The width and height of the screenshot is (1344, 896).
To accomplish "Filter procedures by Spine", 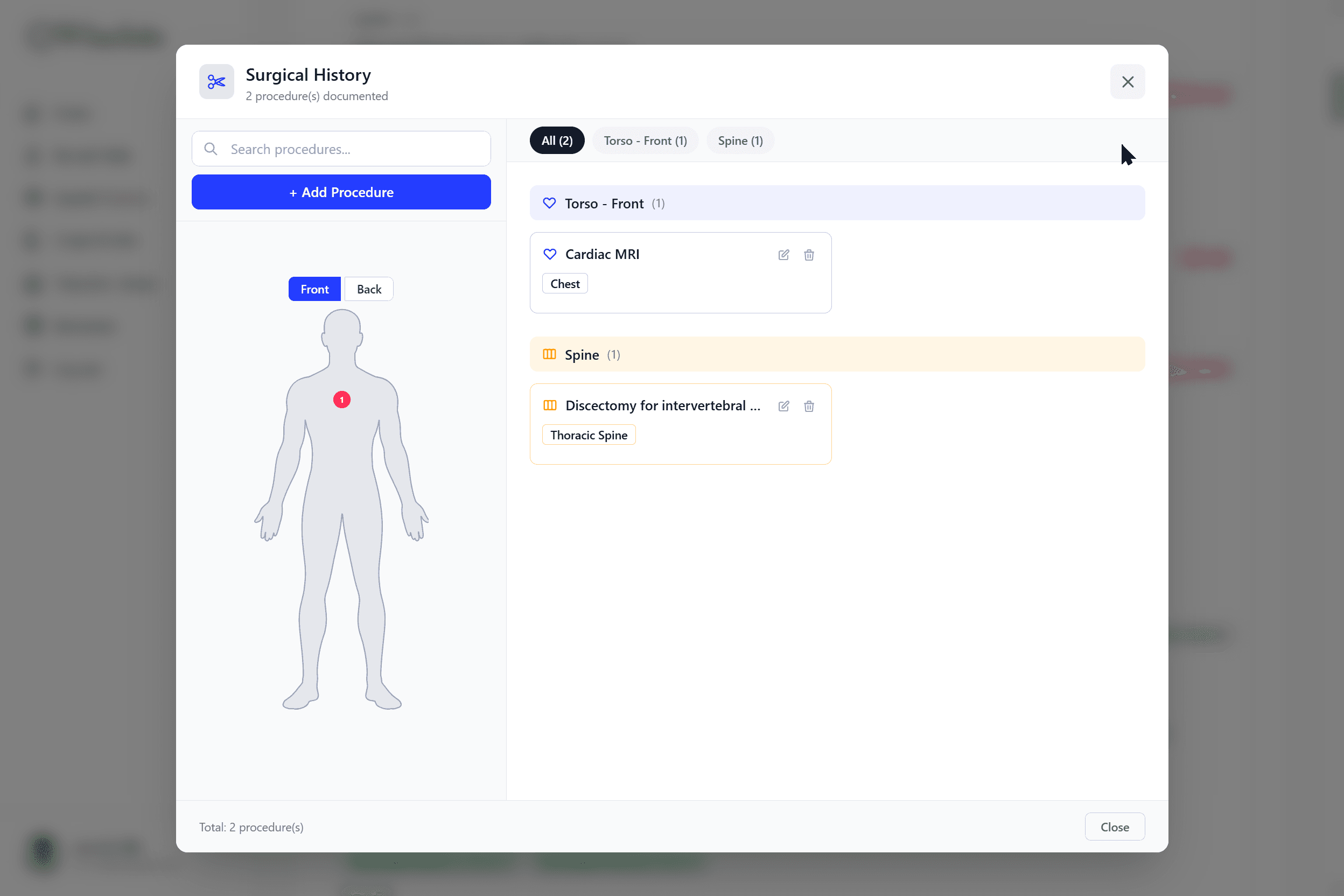I will tap(739, 140).
